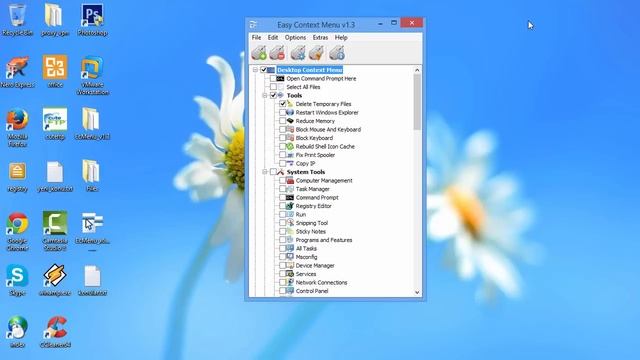Click the mouse toolbar icon with orange broom

point(317,53)
